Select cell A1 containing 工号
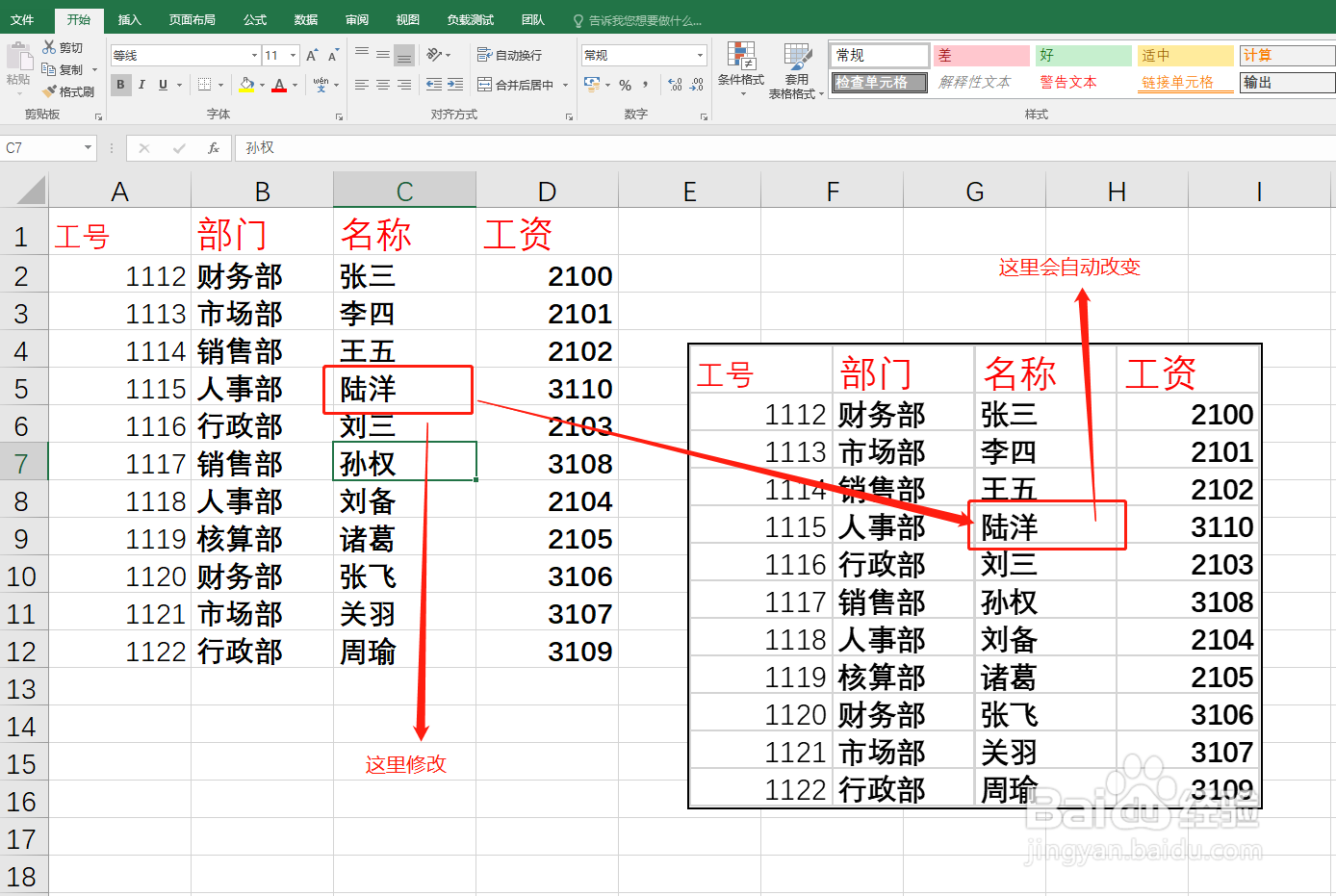This screenshot has width=1336, height=896. click(x=119, y=234)
